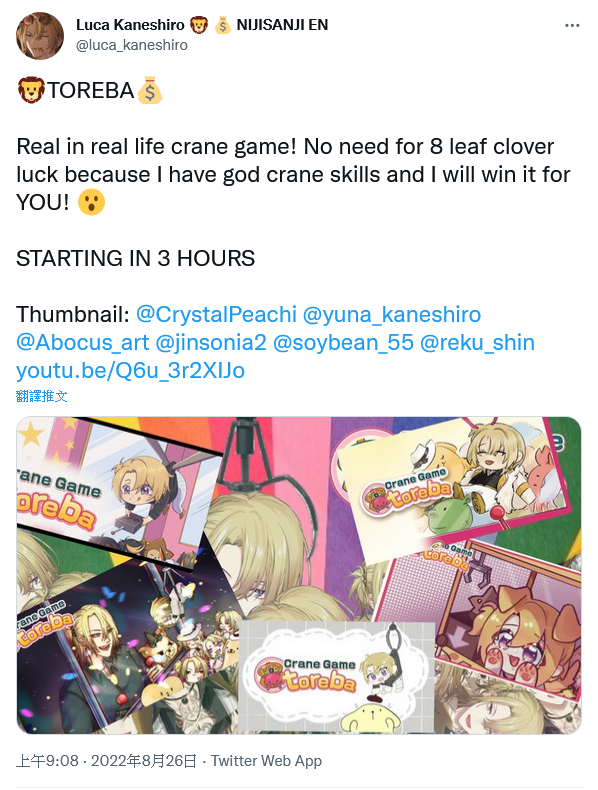598x790 pixels.
Task: Open the Crane Game toreba thumbnail image
Action: 299,575
